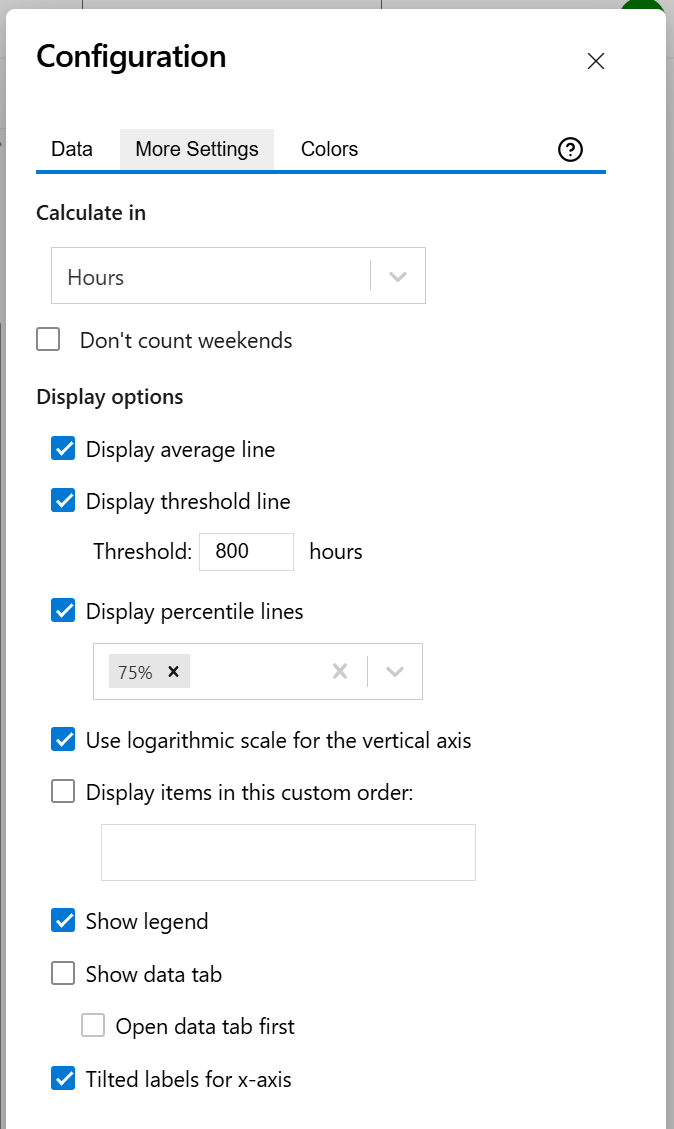
Task: Close the Configuration dialog
Action: click(x=596, y=61)
